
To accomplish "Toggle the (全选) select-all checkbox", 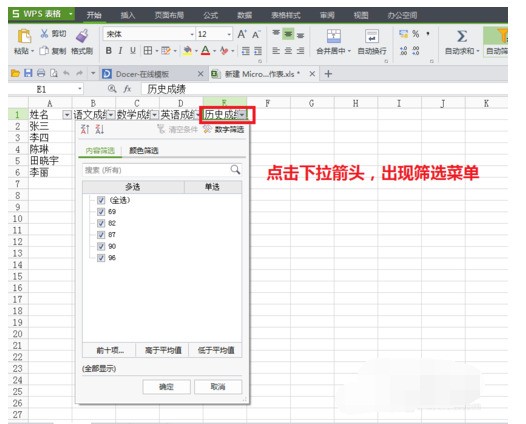I will 101,200.
